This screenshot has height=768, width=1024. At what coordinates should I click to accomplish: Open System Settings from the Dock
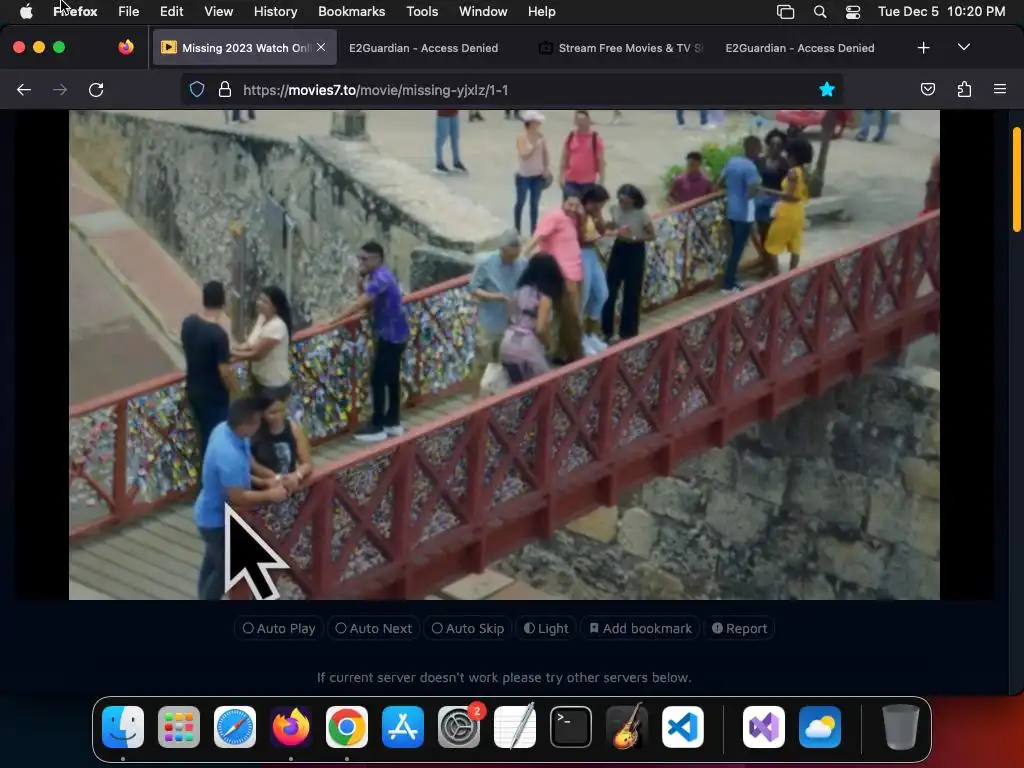459,727
